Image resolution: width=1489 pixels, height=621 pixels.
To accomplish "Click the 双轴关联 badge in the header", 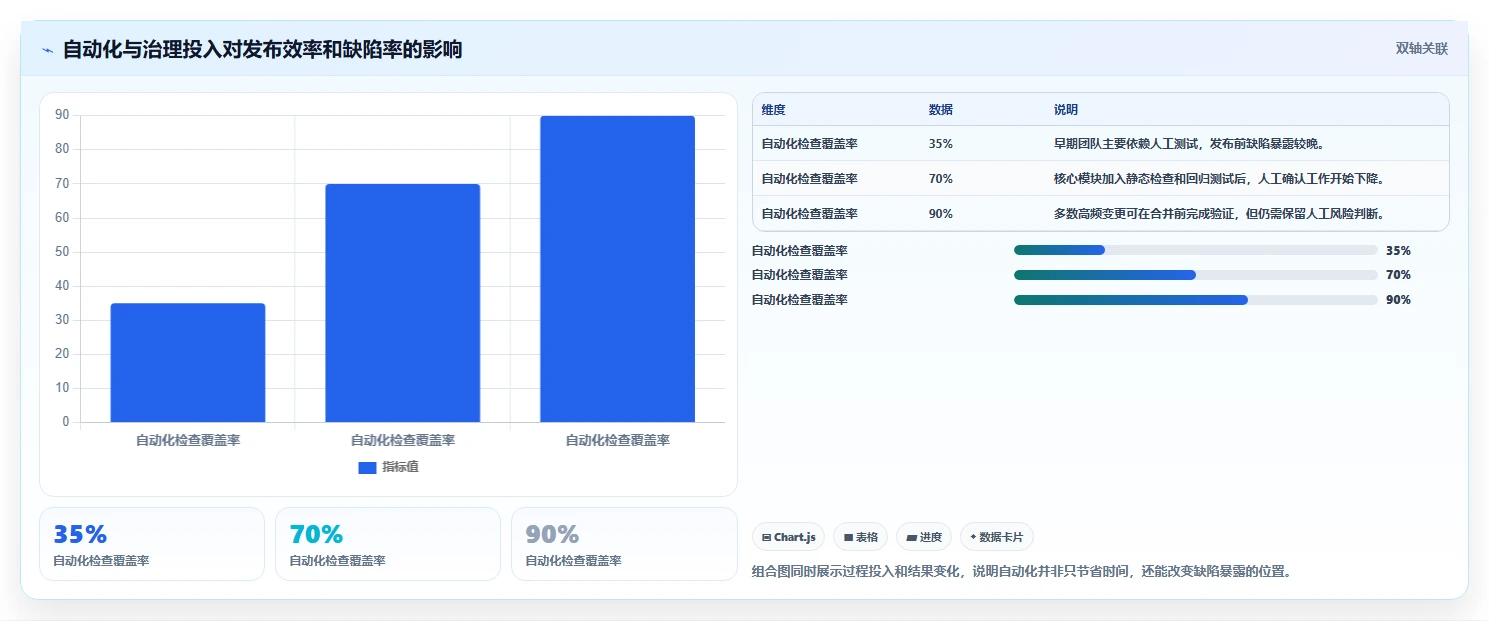I will [1421, 49].
